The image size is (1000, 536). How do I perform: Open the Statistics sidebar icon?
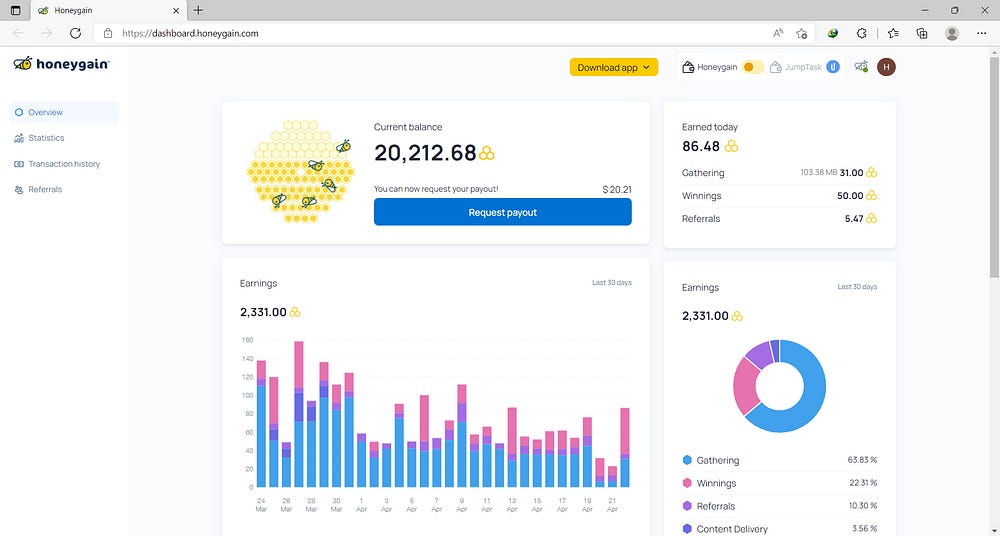coord(18,138)
